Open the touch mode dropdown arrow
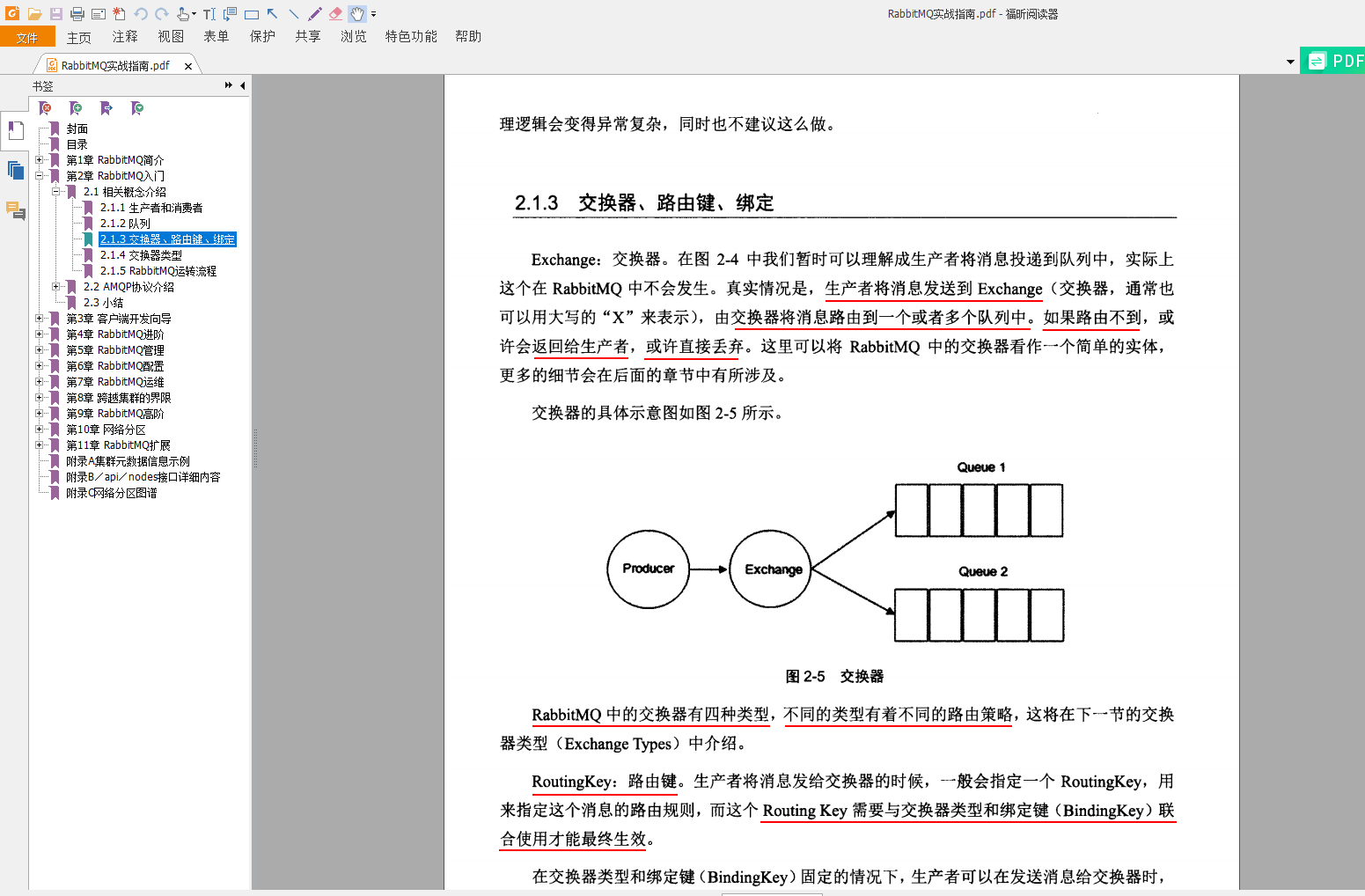 [194, 14]
